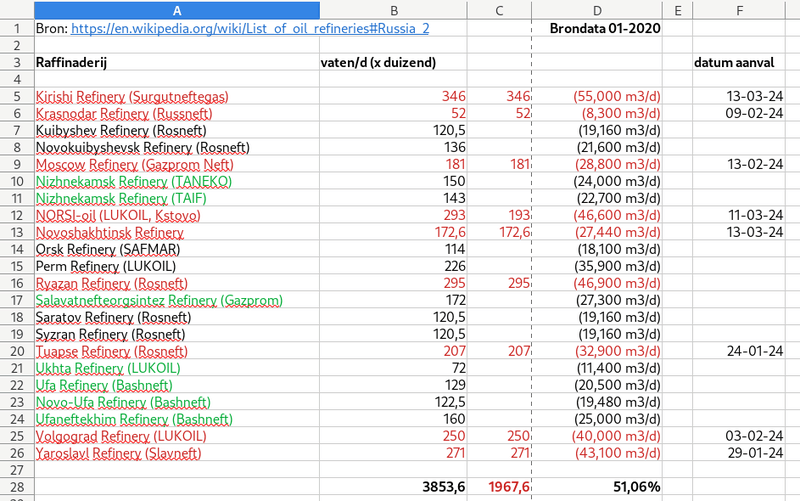Select column D header

(597, 11)
